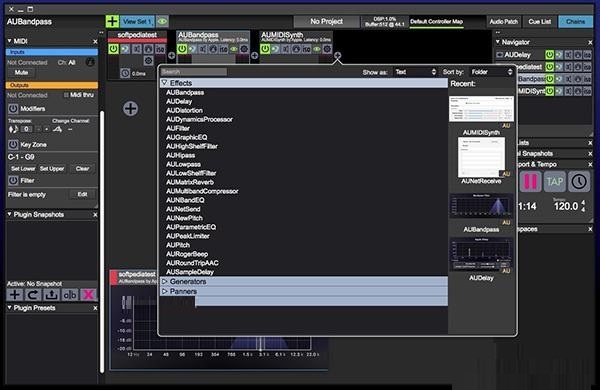
Task: Toggle View Set eye visibility icon
Action: (x=162, y=21)
